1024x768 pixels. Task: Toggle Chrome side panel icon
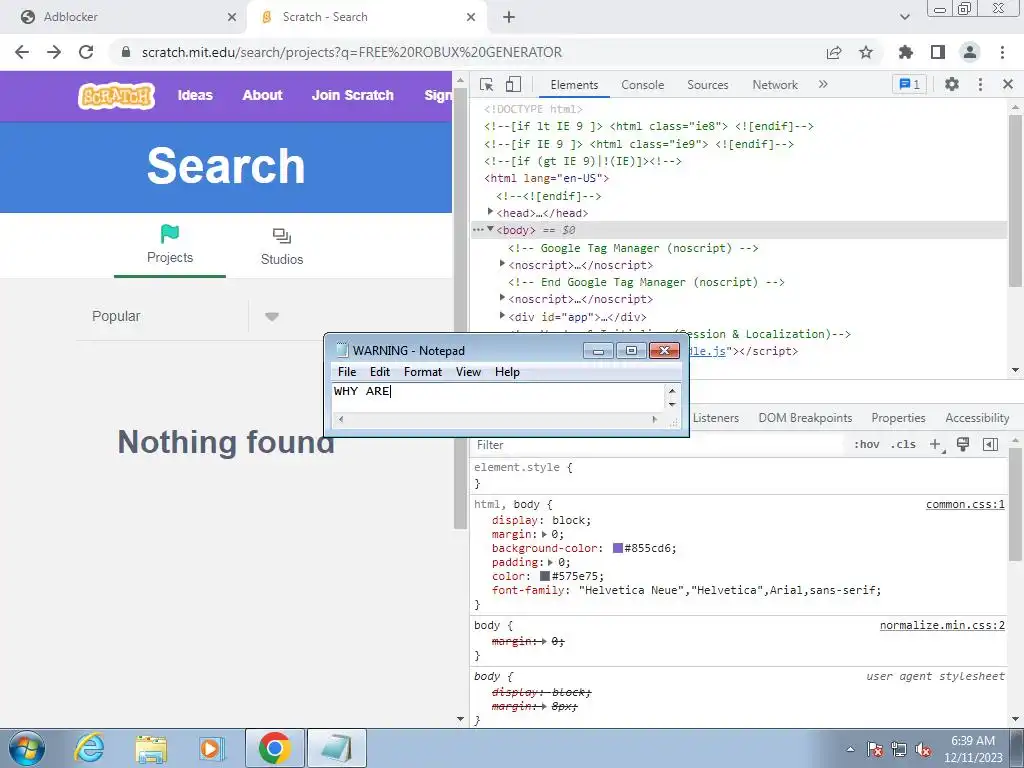pos(938,52)
